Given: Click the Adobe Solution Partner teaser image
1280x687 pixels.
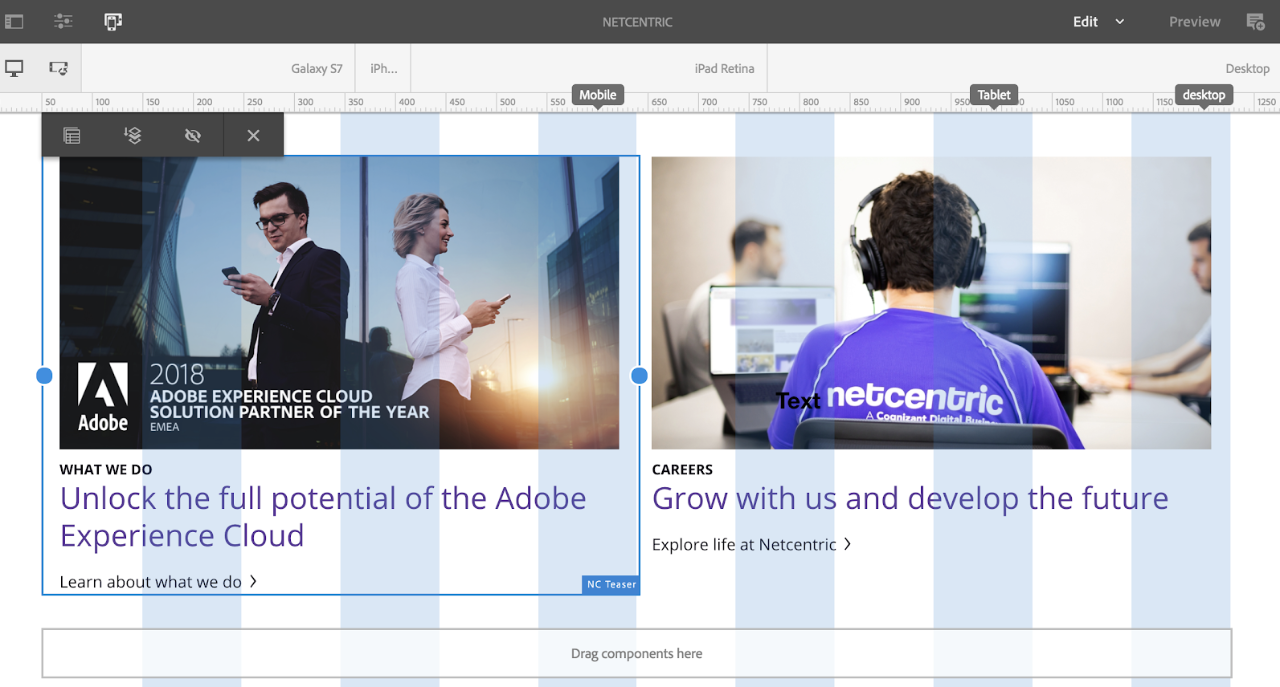Looking at the screenshot, I should tap(339, 302).
